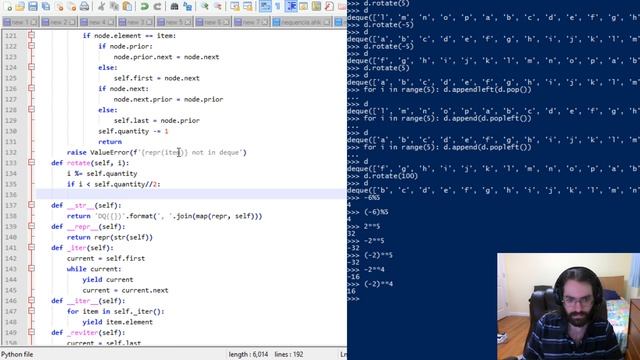Click the last empty >>> prompt in terminal
Image resolution: width=640 pixels, height=360 pixels.
(353, 299)
